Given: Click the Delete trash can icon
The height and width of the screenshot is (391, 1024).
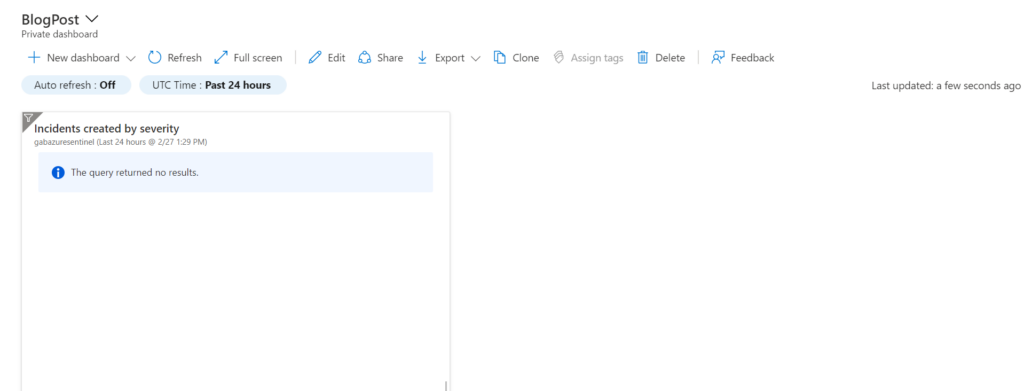Looking at the screenshot, I should point(643,57).
